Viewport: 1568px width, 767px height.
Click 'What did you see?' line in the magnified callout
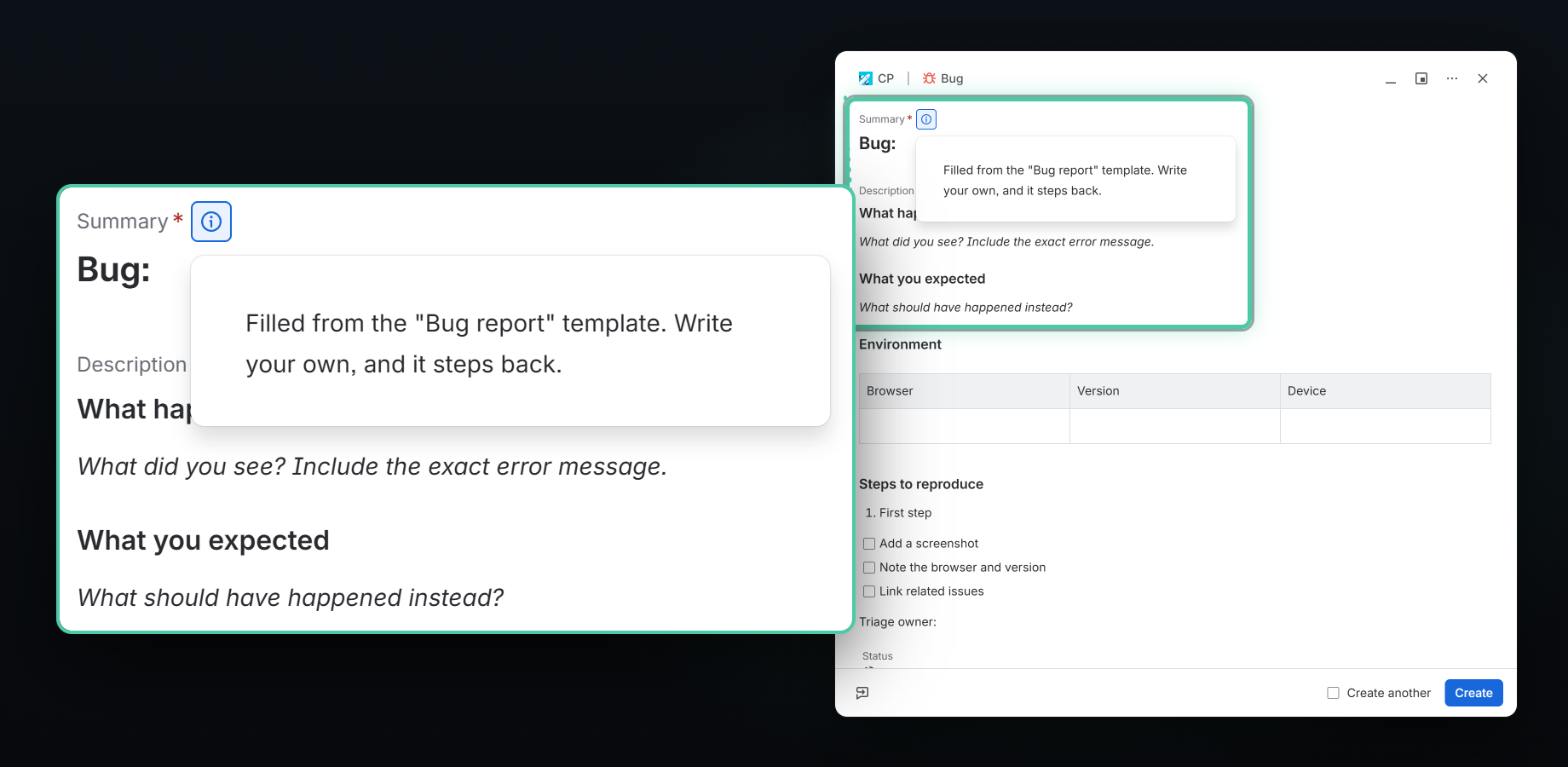[x=372, y=467]
